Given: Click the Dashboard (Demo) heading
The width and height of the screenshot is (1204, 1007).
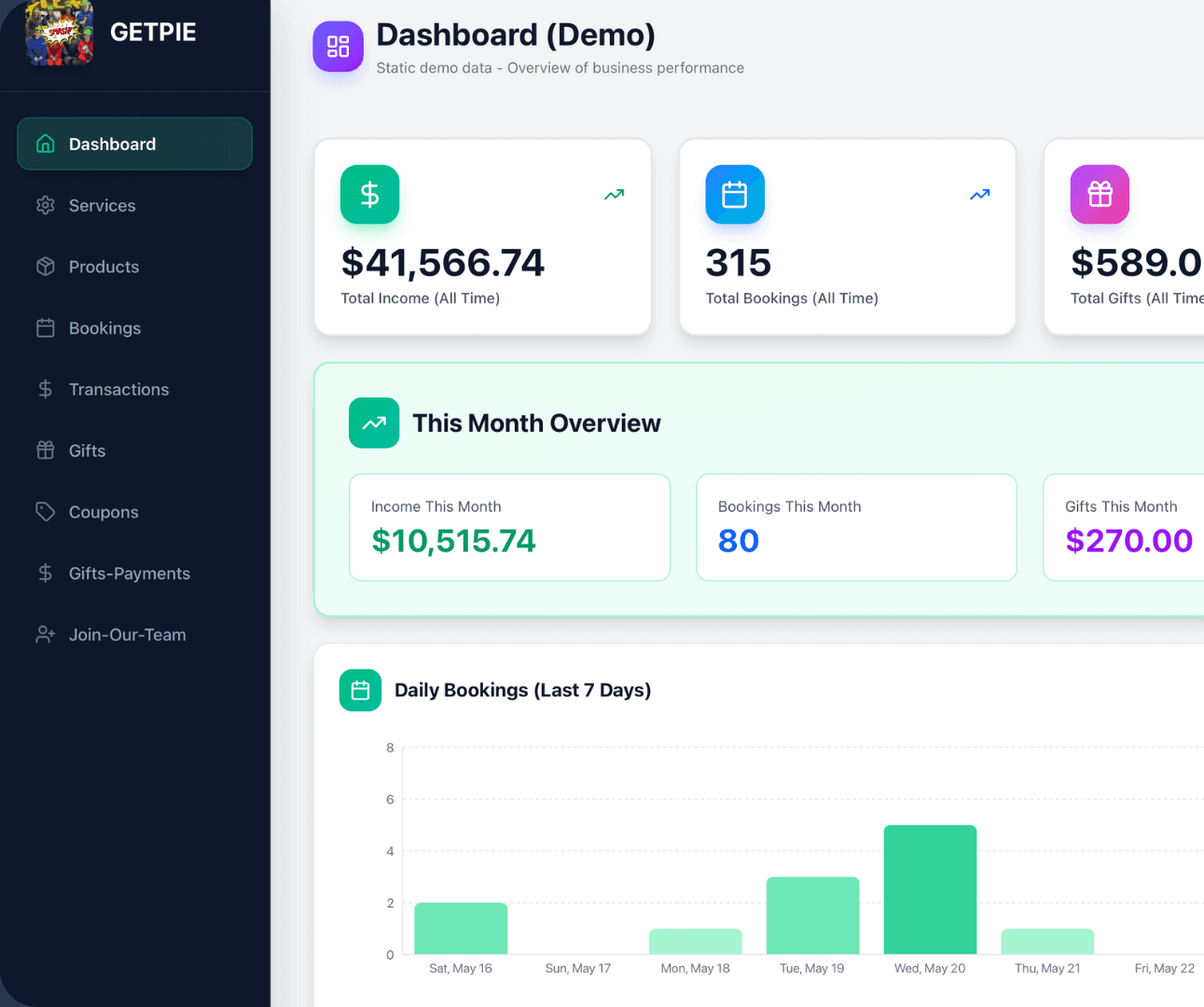Looking at the screenshot, I should coord(516,34).
